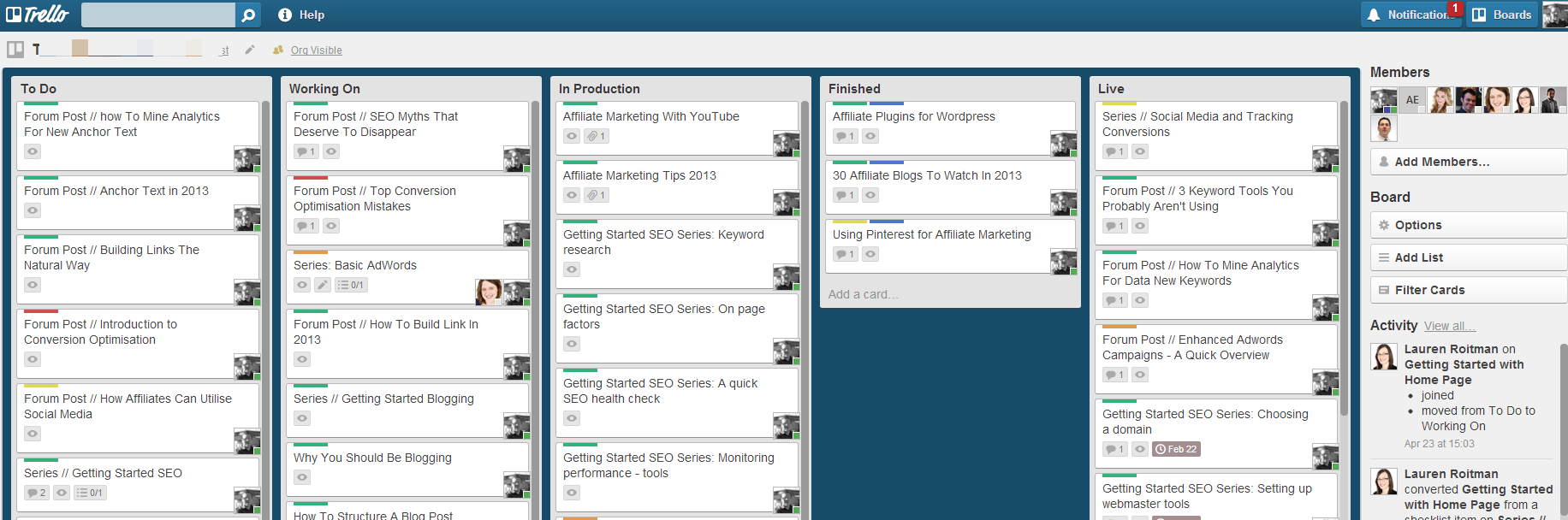The height and width of the screenshot is (520, 1568).
Task: Click Feb 22 due date badge
Action: [1176, 449]
